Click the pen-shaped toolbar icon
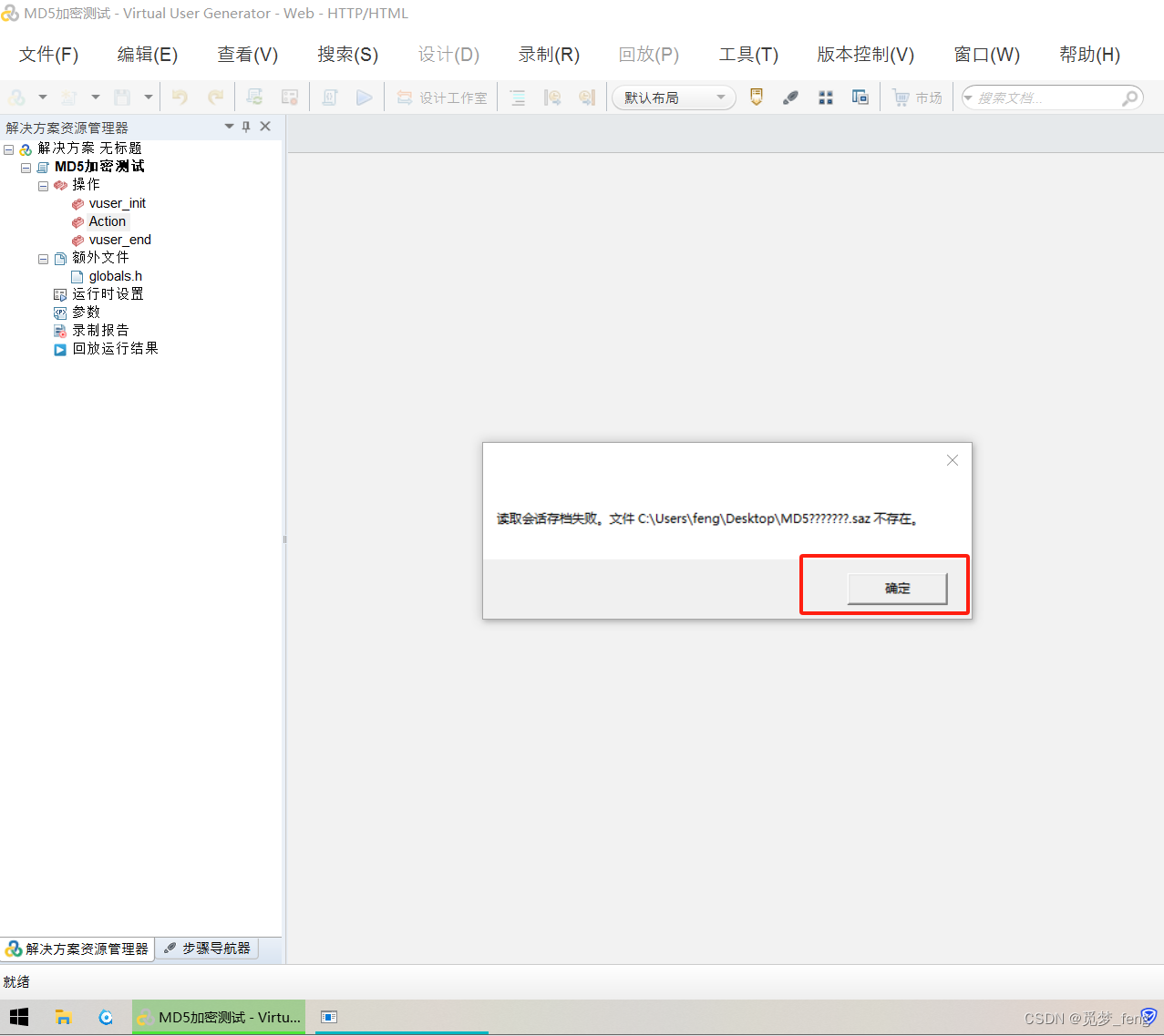Screen dimensions: 1164x1036 click(790, 97)
